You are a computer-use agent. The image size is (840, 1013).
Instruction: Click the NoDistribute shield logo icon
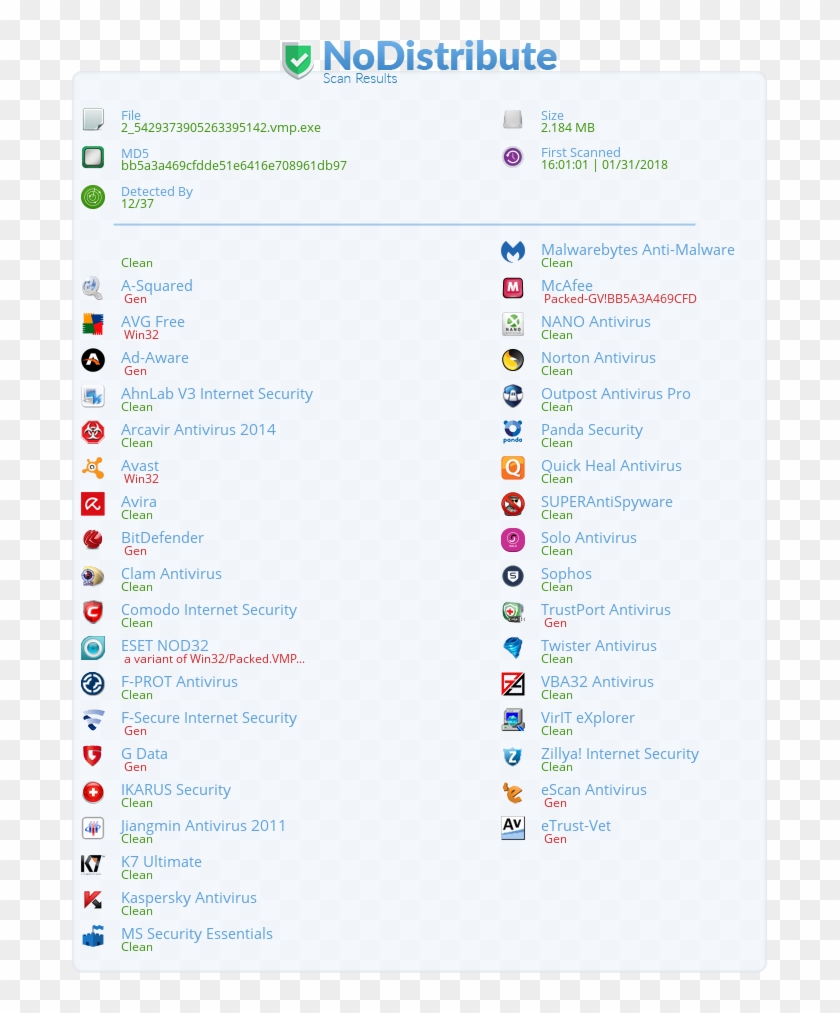point(297,60)
